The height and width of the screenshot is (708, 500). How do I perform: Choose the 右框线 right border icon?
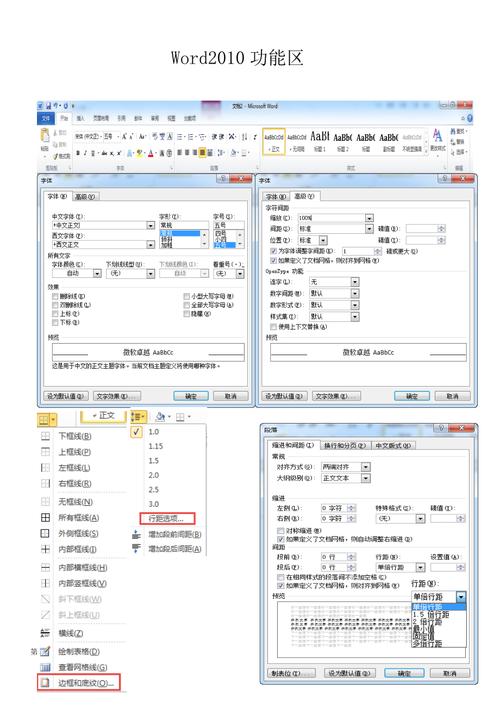click(45, 483)
